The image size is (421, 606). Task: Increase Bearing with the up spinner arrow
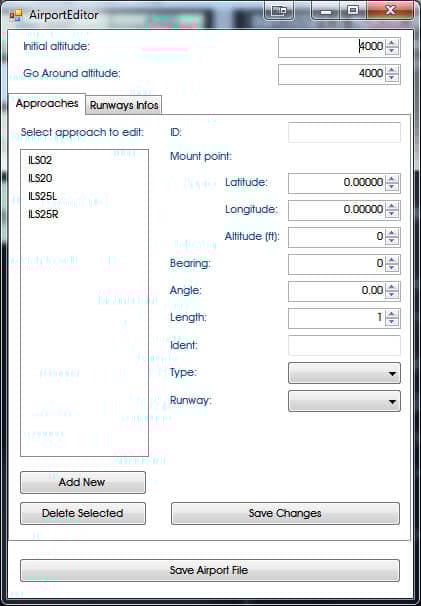tap(392, 260)
